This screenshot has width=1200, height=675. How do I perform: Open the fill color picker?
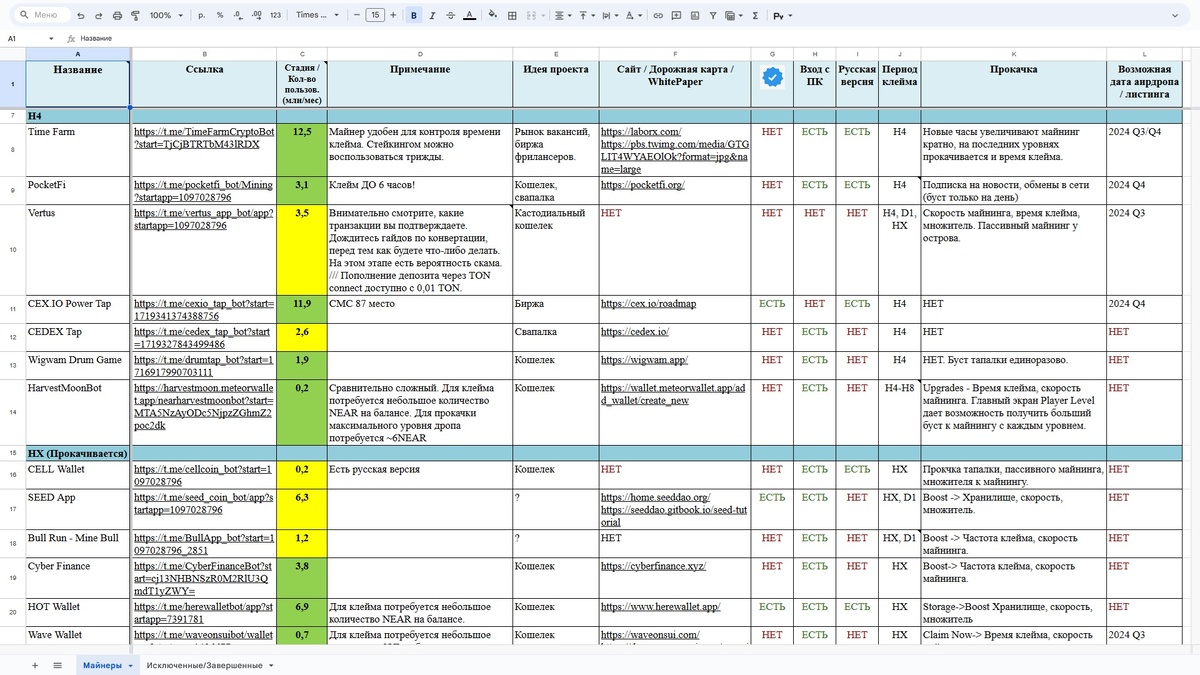point(493,15)
